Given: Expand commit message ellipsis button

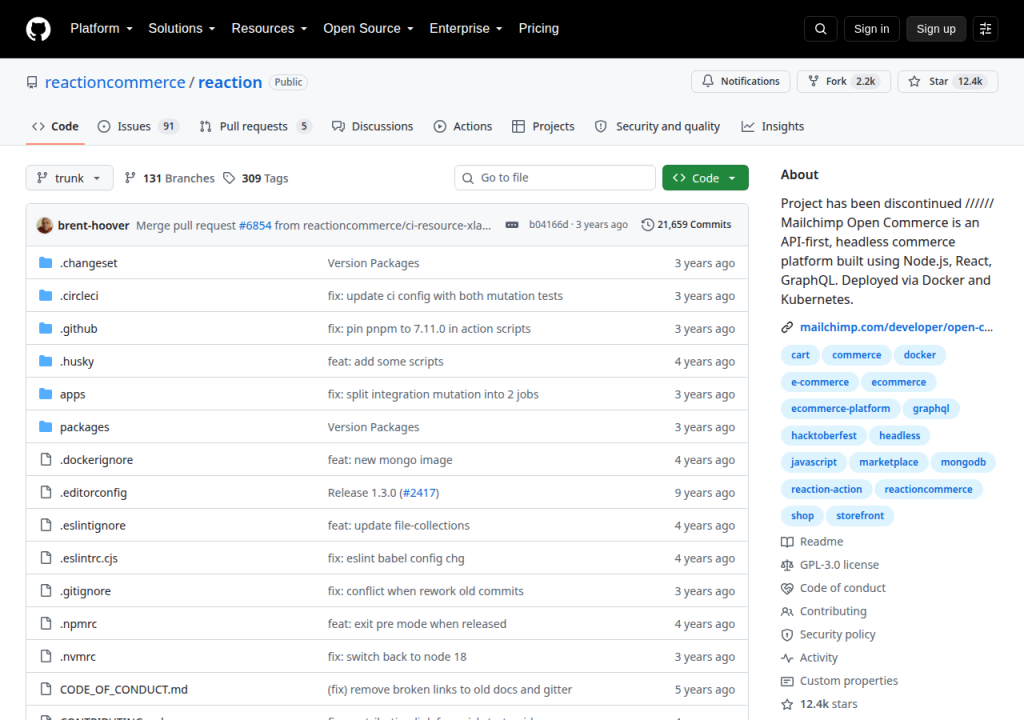Looking at the screenshot, I should pyautogui.click(x=512, y=225).
